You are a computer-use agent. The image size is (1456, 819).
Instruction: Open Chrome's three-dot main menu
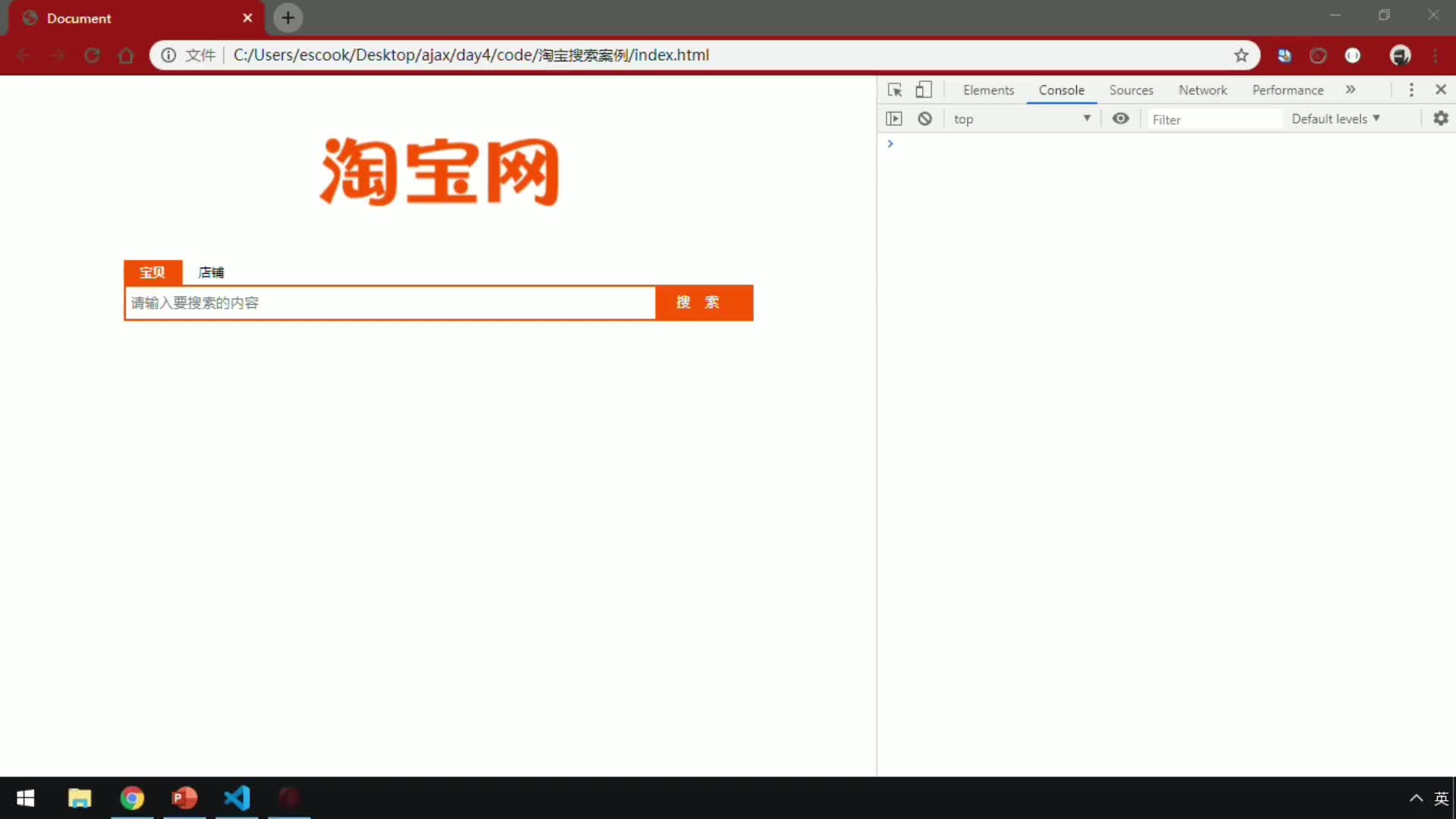tap(1436, 55)
